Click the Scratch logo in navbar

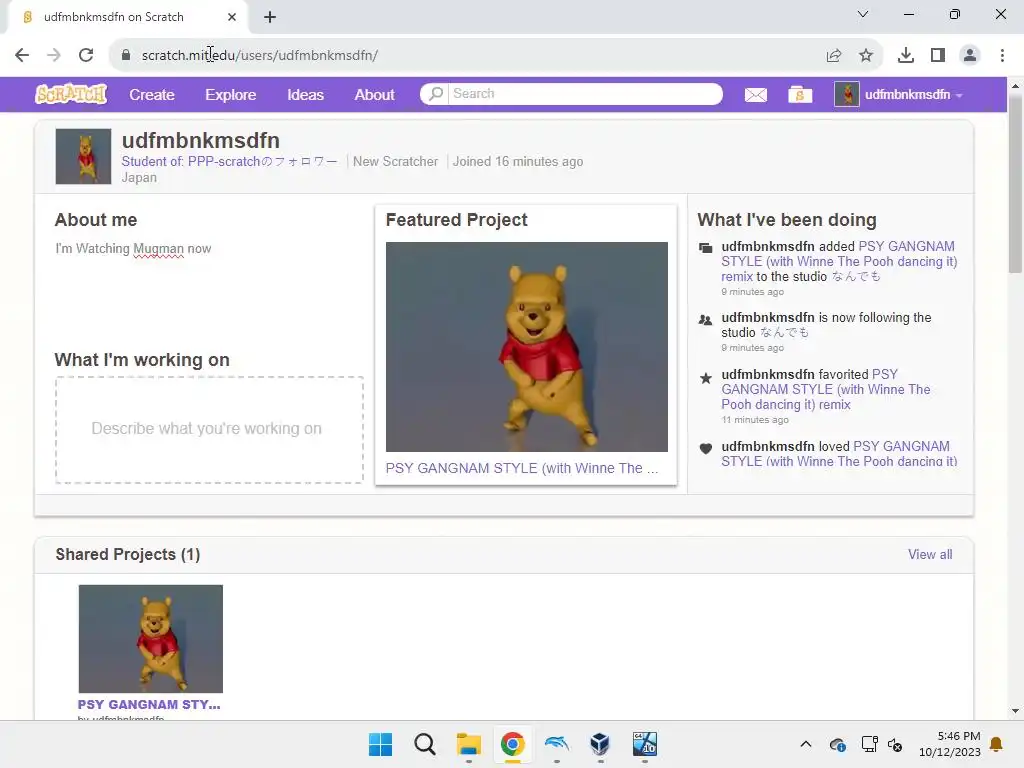pyautogui.click(x=71, y=95)
